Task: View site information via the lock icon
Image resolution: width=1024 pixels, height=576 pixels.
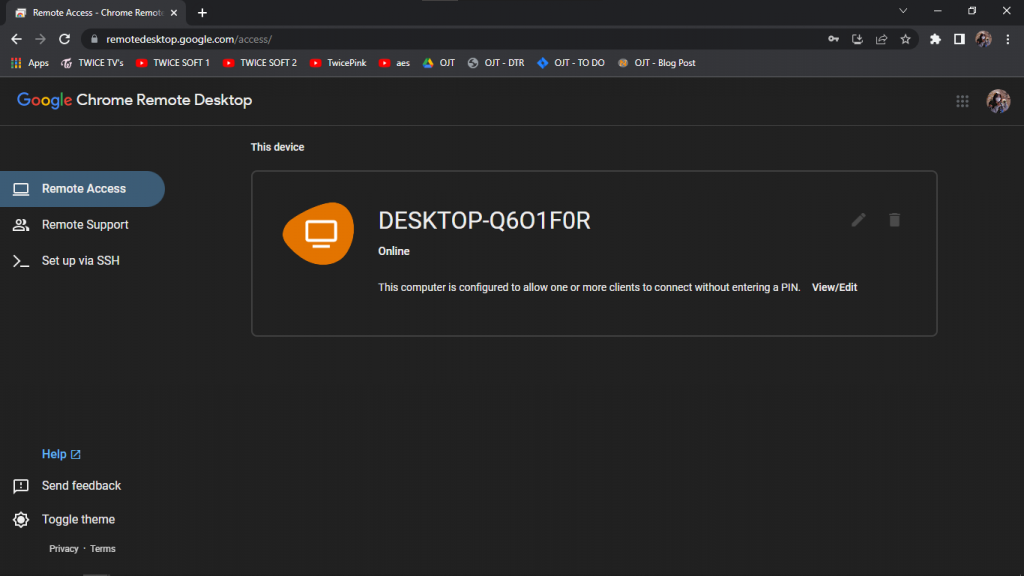Action: click(x=94, y=39)
